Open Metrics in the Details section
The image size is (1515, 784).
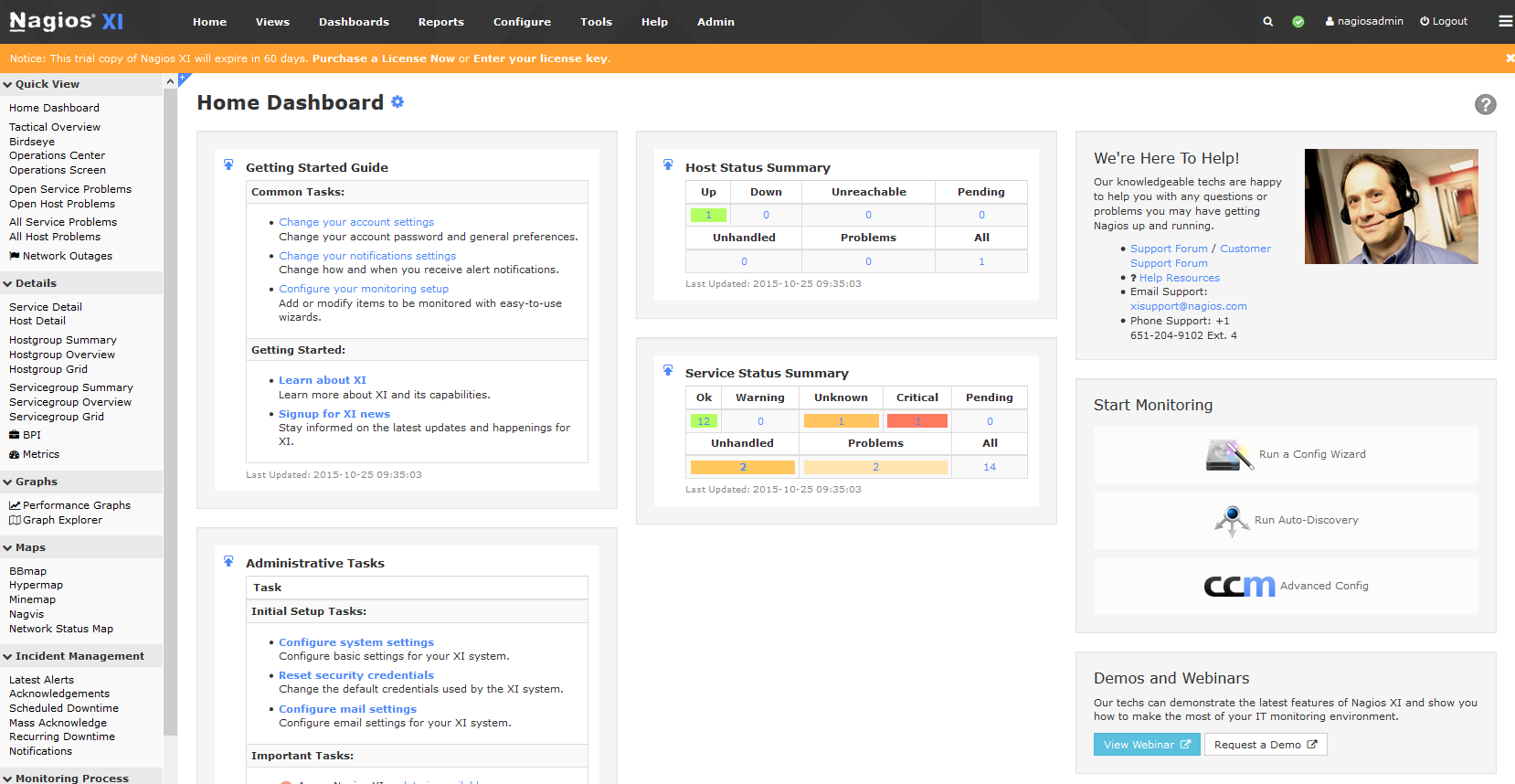[34, 454]
